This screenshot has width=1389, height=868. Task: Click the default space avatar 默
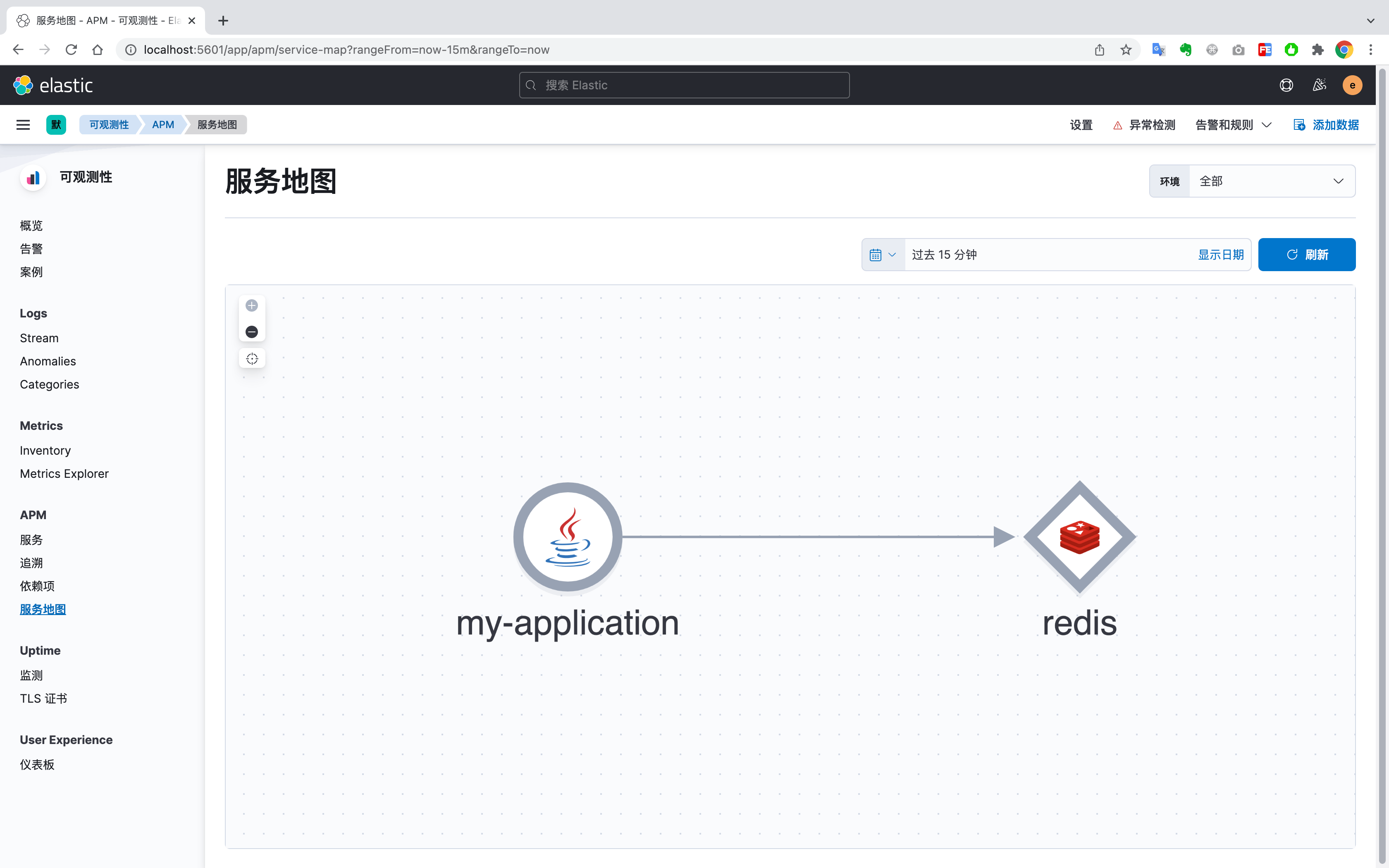(56, 124)
